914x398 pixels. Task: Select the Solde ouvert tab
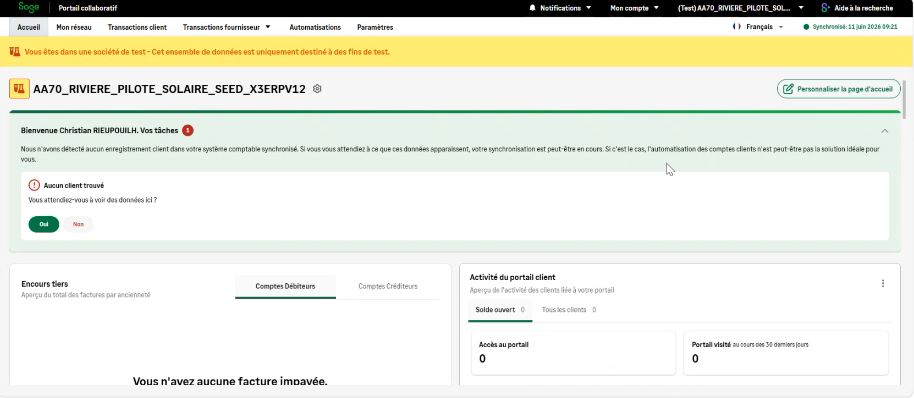point(500,309)
